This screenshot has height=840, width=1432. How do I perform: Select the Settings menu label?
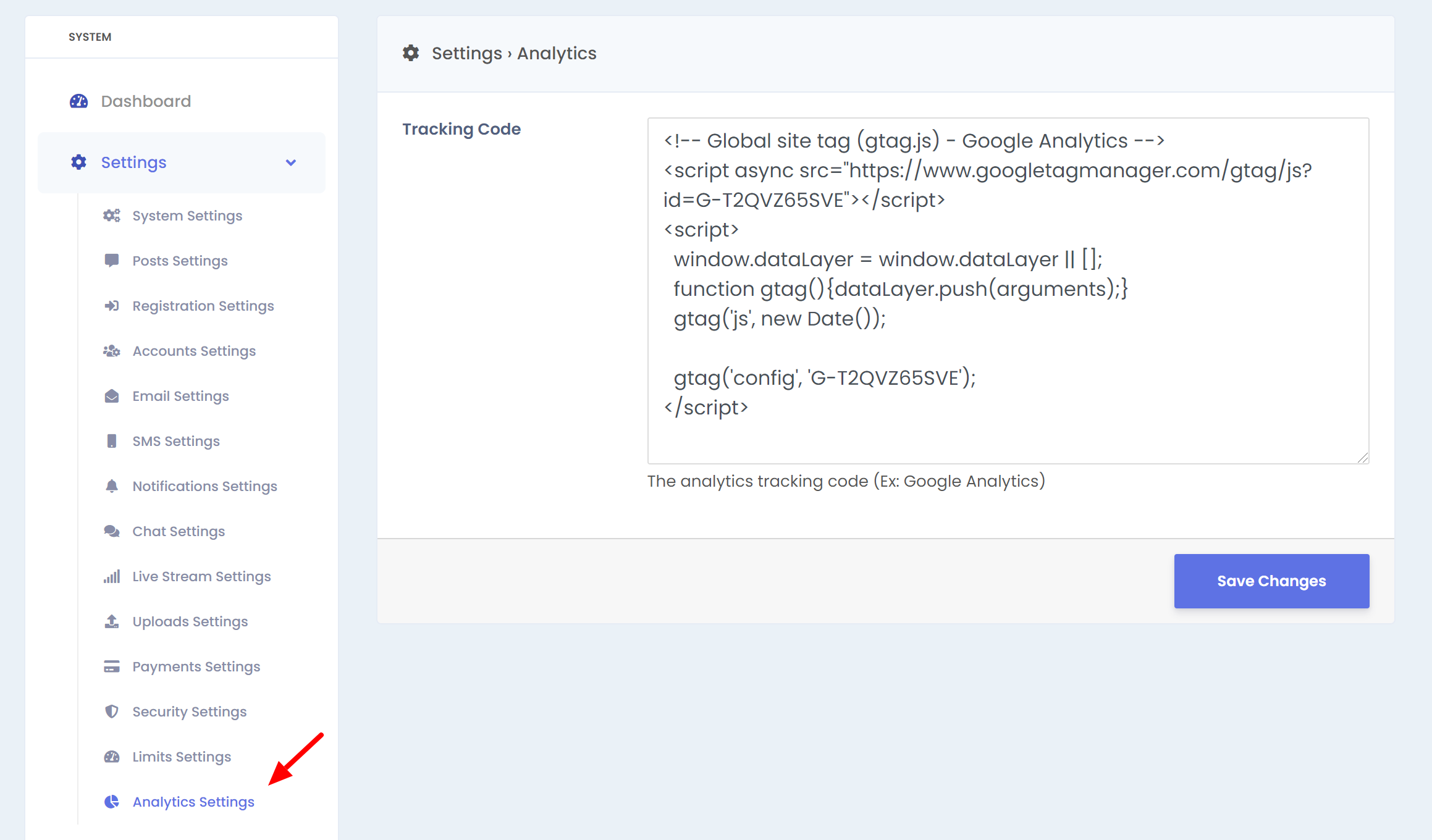[x=133, y=162]
